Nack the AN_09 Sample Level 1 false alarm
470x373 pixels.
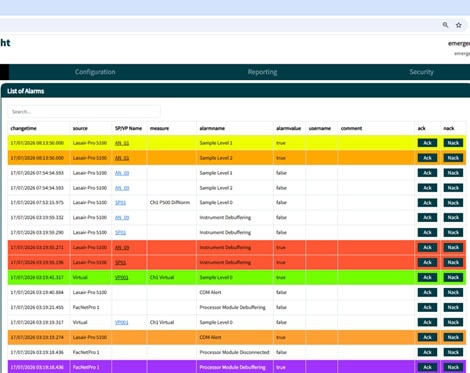coord(453,173)
